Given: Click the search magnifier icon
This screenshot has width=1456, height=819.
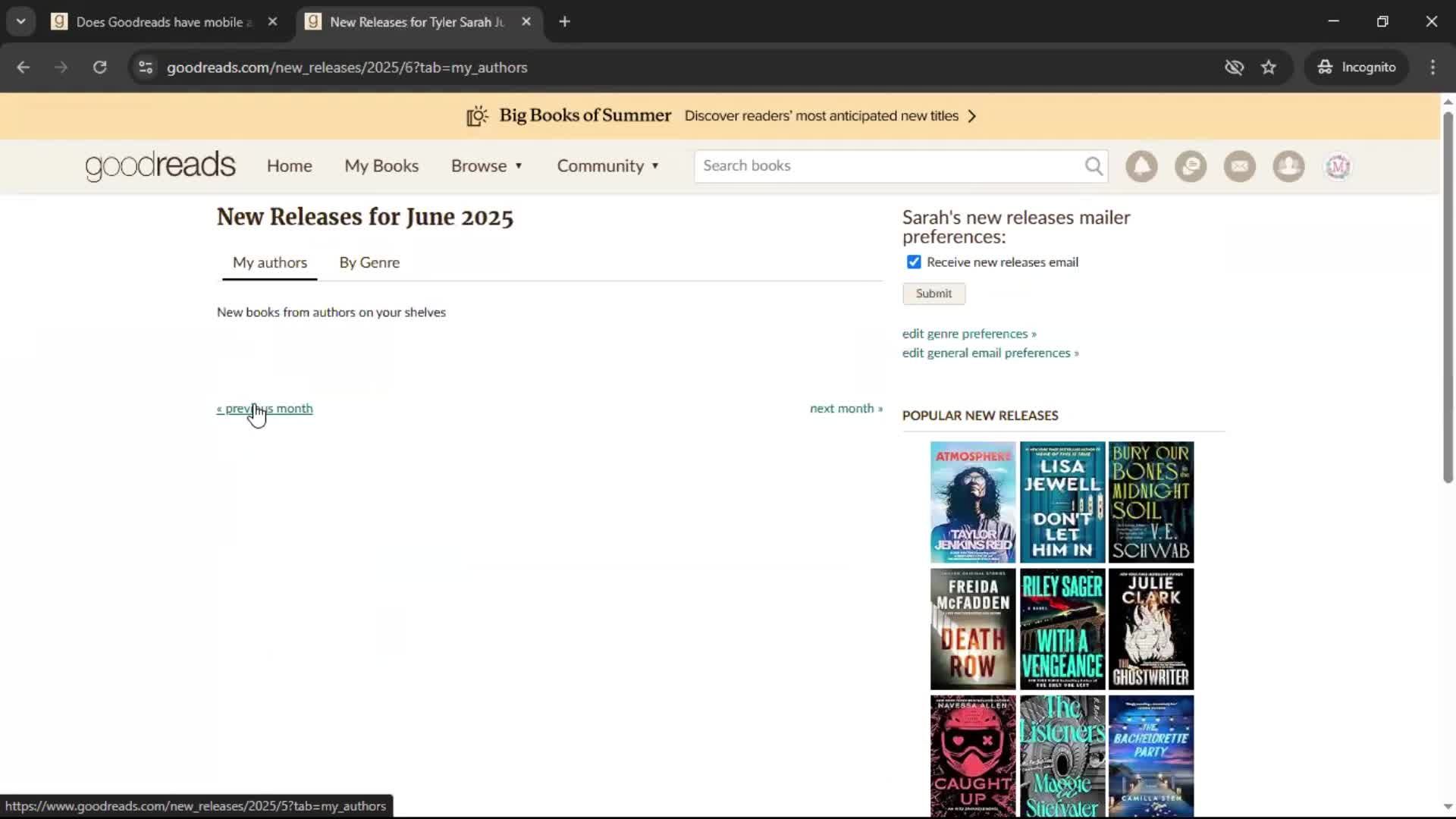Looking at the screenshot, I should coord(1094,166).
